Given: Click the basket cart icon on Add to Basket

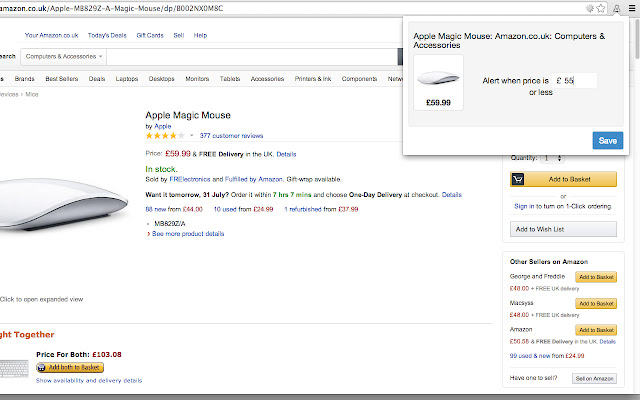Looking at the screenshot, I should [517, 180].
